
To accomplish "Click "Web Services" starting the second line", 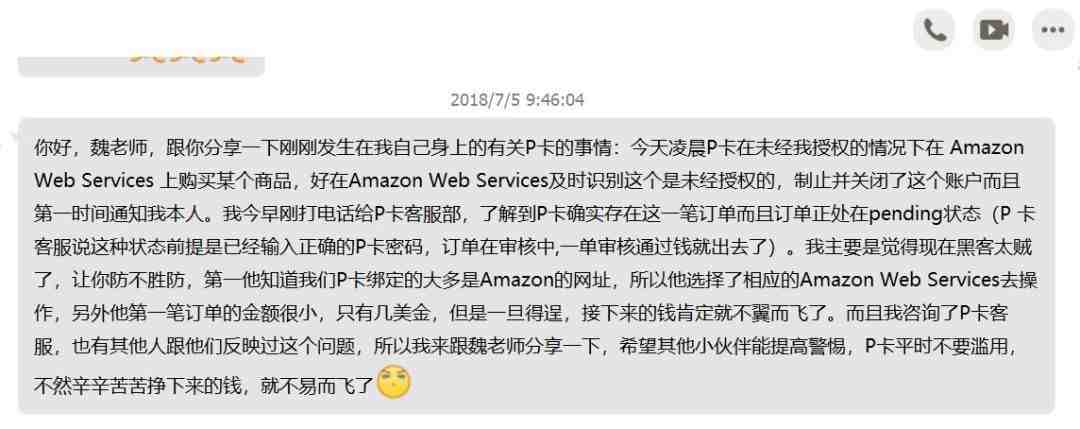I will click(94, 180).
